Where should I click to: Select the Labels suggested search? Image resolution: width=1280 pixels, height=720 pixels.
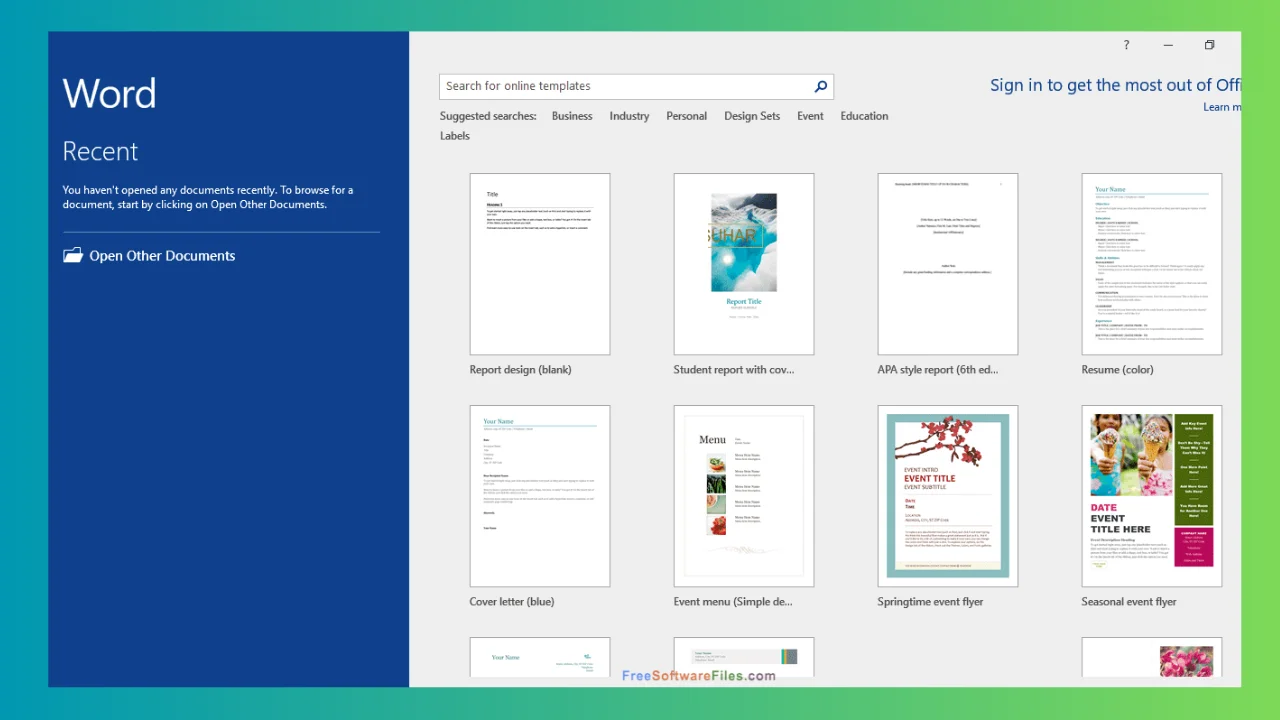pos(455,136)
